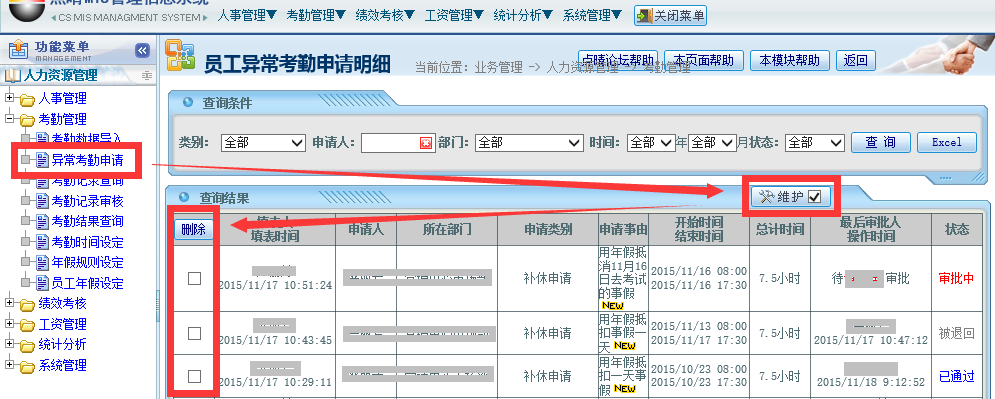Viewport: 995px width, 399px height.
Task: Click the red picker icon in 申请人 field
Action: [x=425, y=143]
